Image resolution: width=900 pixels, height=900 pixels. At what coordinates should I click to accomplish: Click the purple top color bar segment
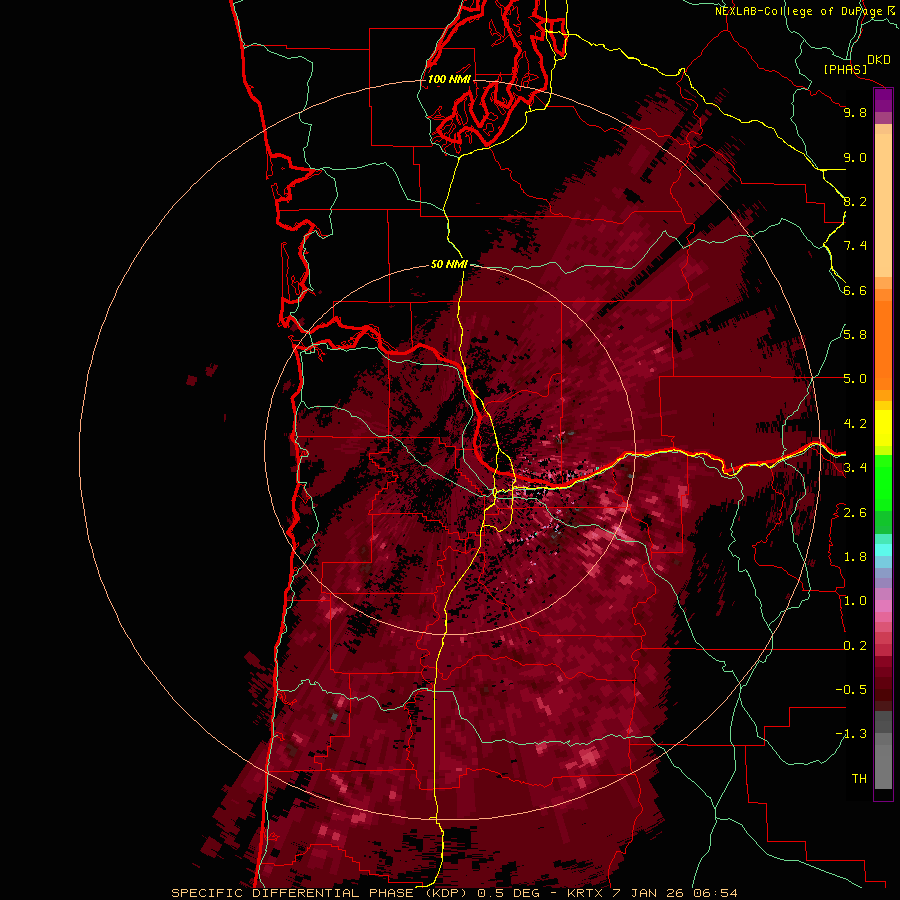[883, 100]
